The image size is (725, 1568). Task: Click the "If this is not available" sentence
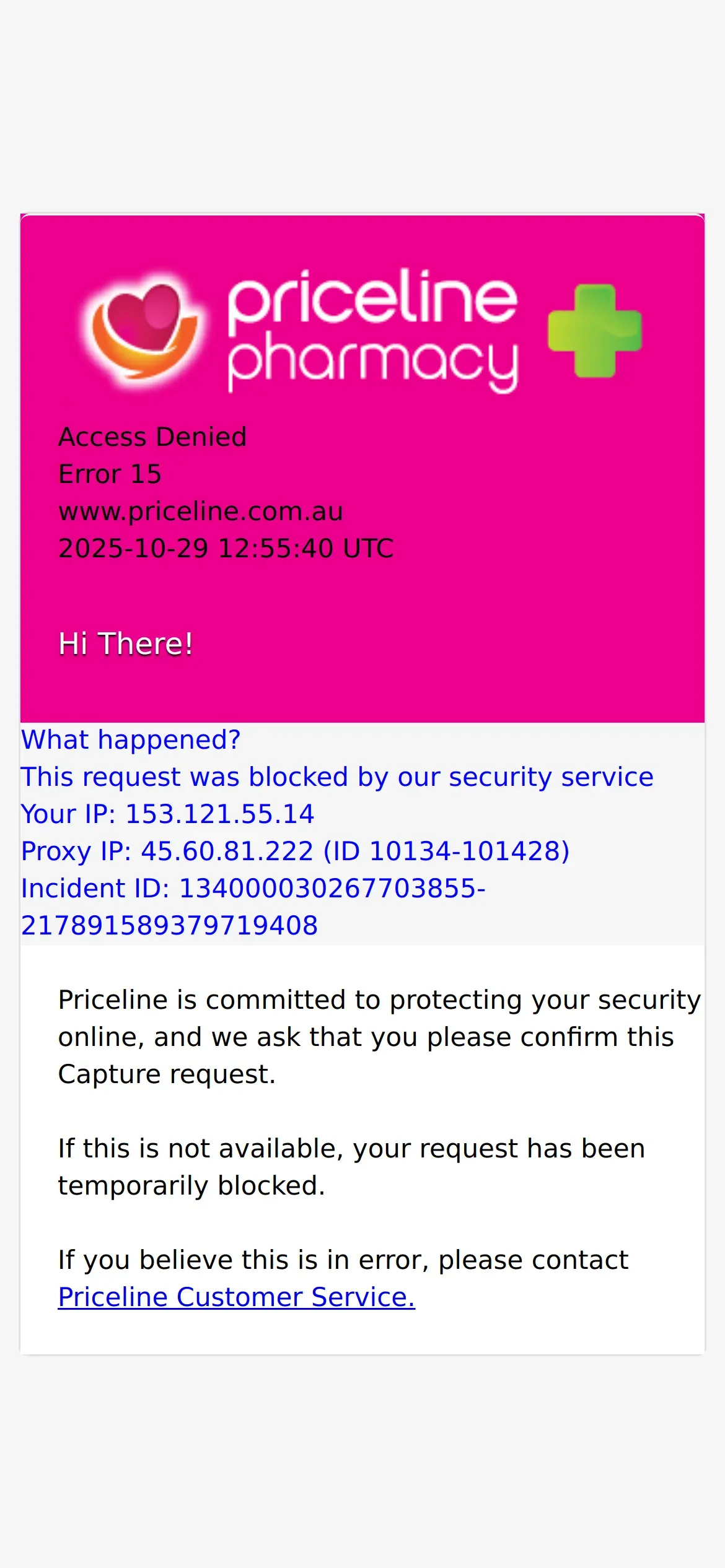(x=351, y=1148)
